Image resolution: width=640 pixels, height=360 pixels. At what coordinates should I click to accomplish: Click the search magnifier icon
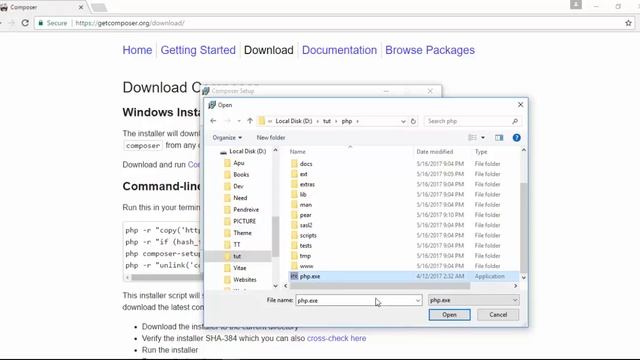(515, 121)
